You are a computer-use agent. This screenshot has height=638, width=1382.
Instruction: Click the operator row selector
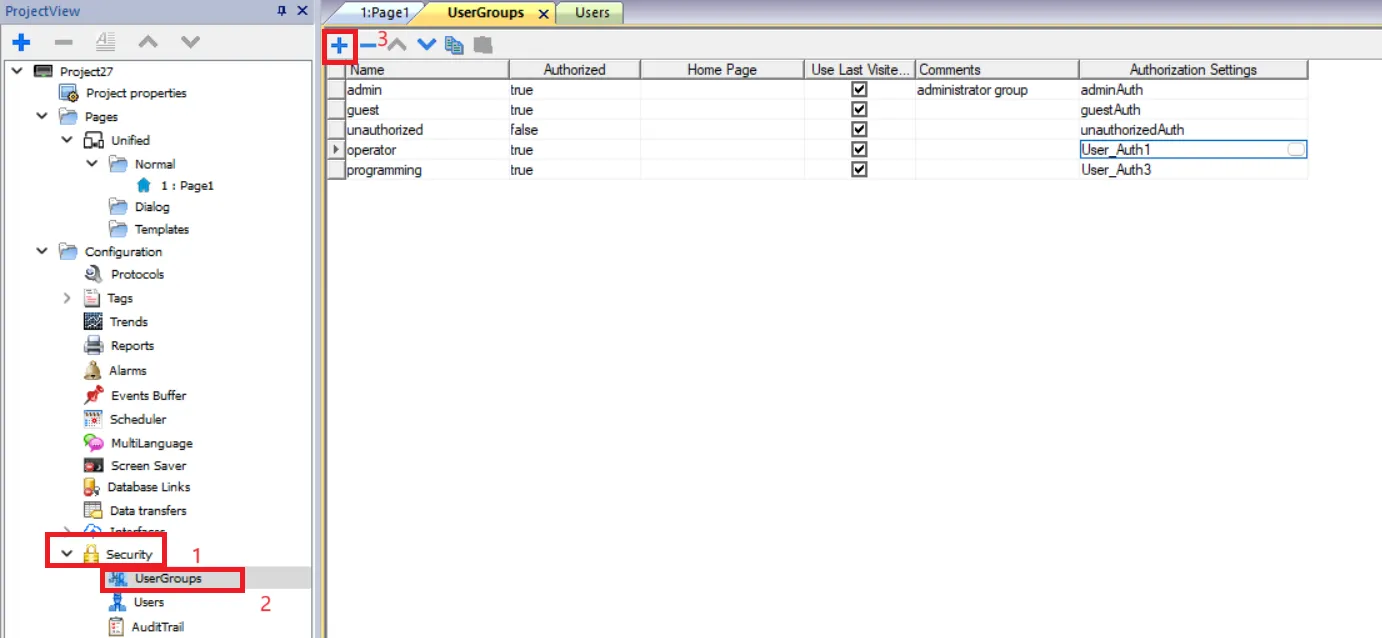click(336, 150)
